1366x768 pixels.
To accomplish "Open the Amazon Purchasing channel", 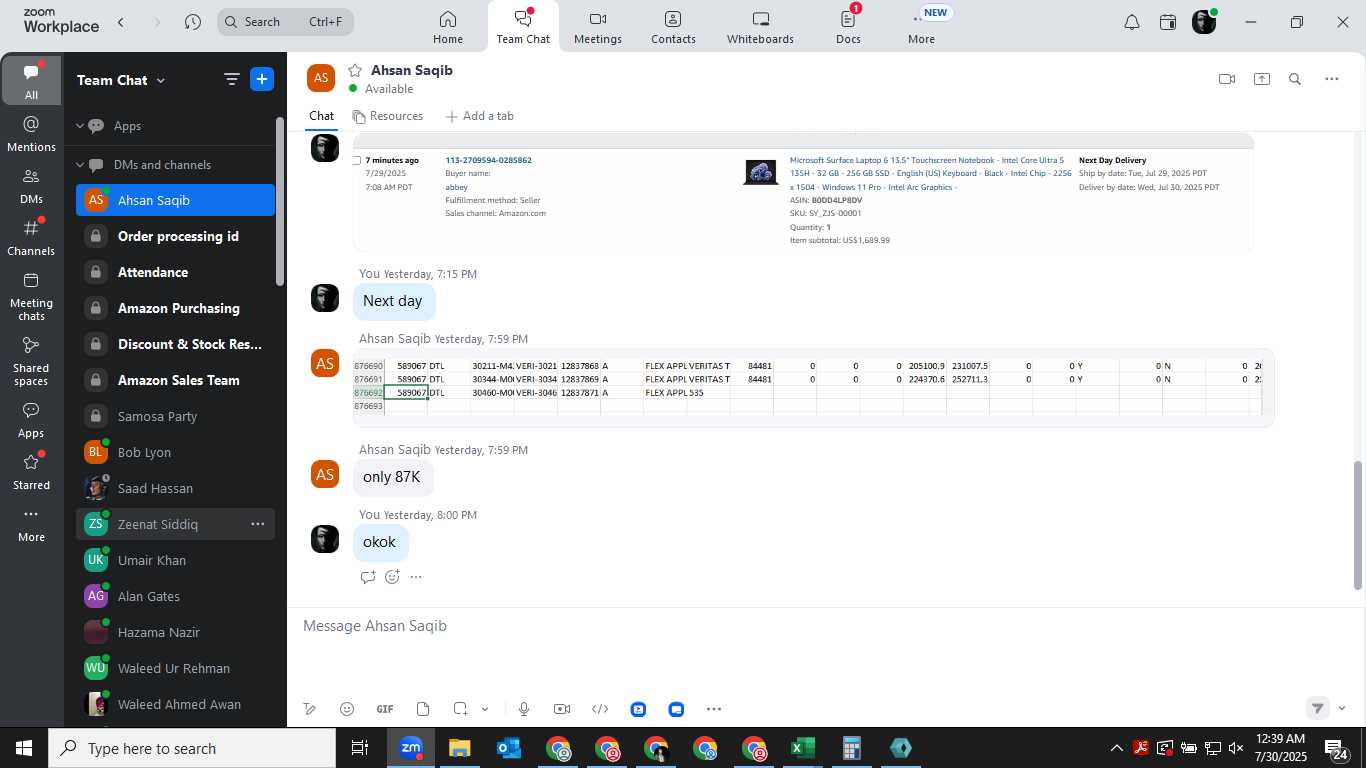I will pyautogui.click(x=175, y=308).
